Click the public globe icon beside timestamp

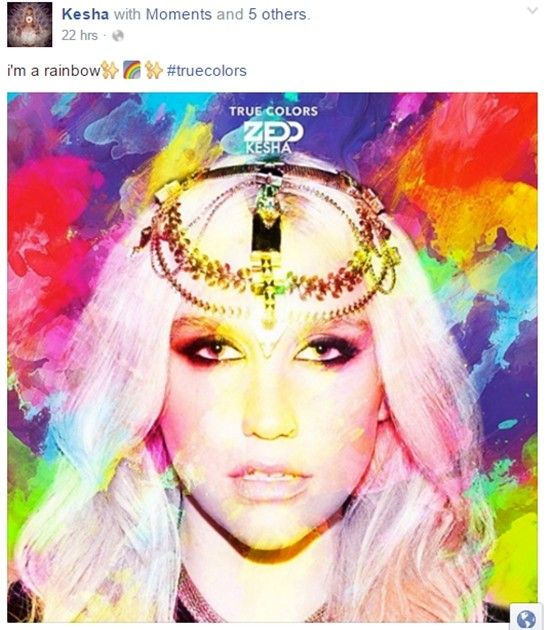pyautogui.click(x=118, y=36)
